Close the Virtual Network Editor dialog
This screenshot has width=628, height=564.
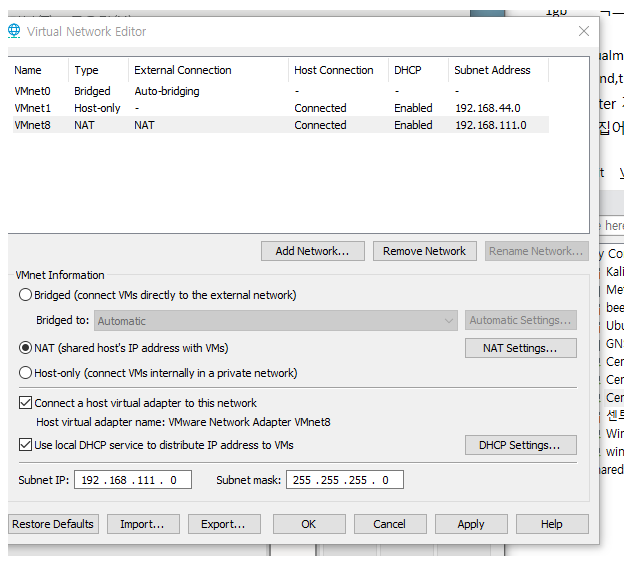(584, 31)
